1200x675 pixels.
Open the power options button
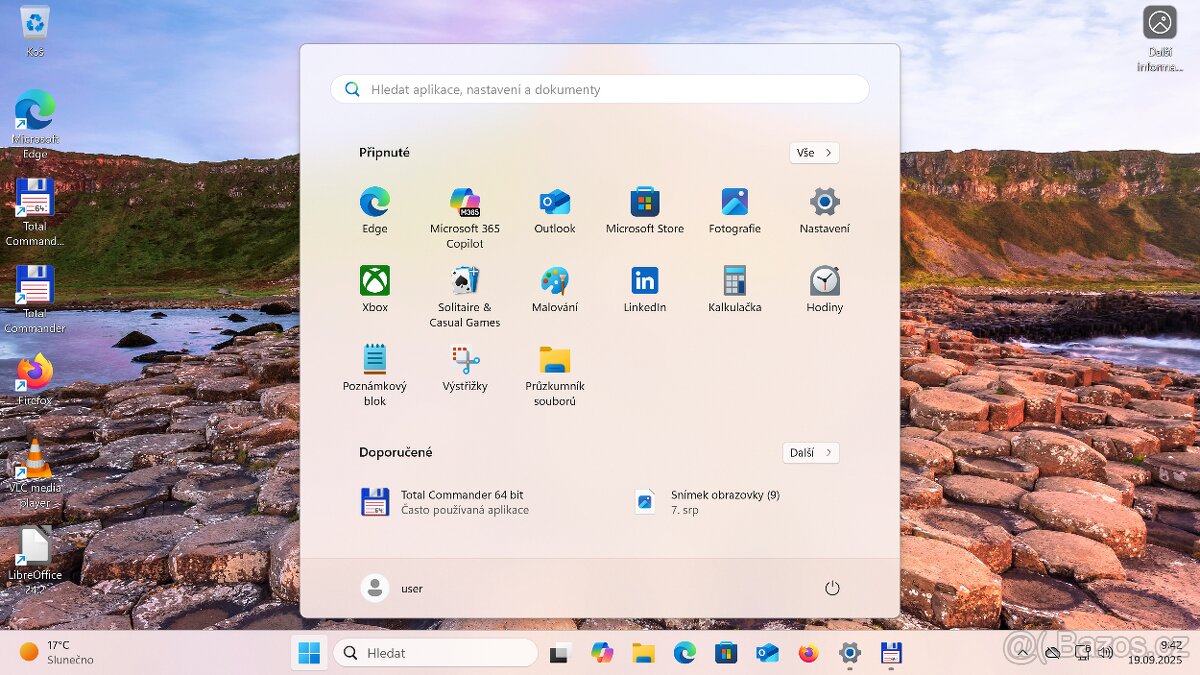tap(832, 588)
